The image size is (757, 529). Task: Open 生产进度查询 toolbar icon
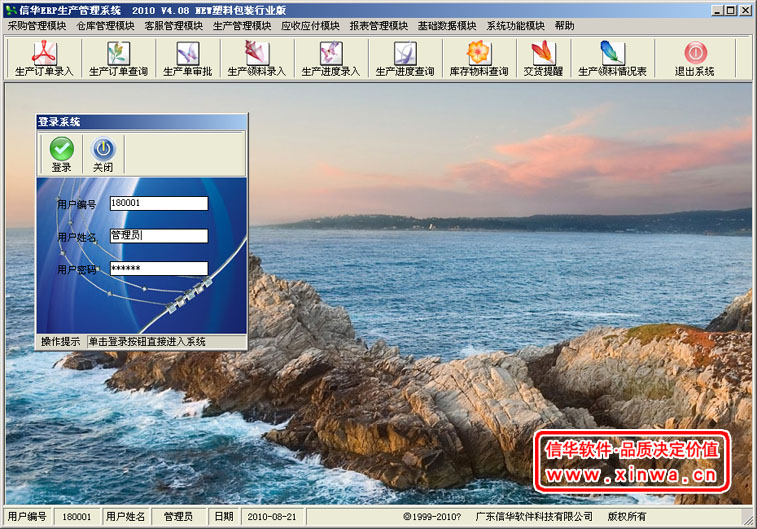click(405, 59)
